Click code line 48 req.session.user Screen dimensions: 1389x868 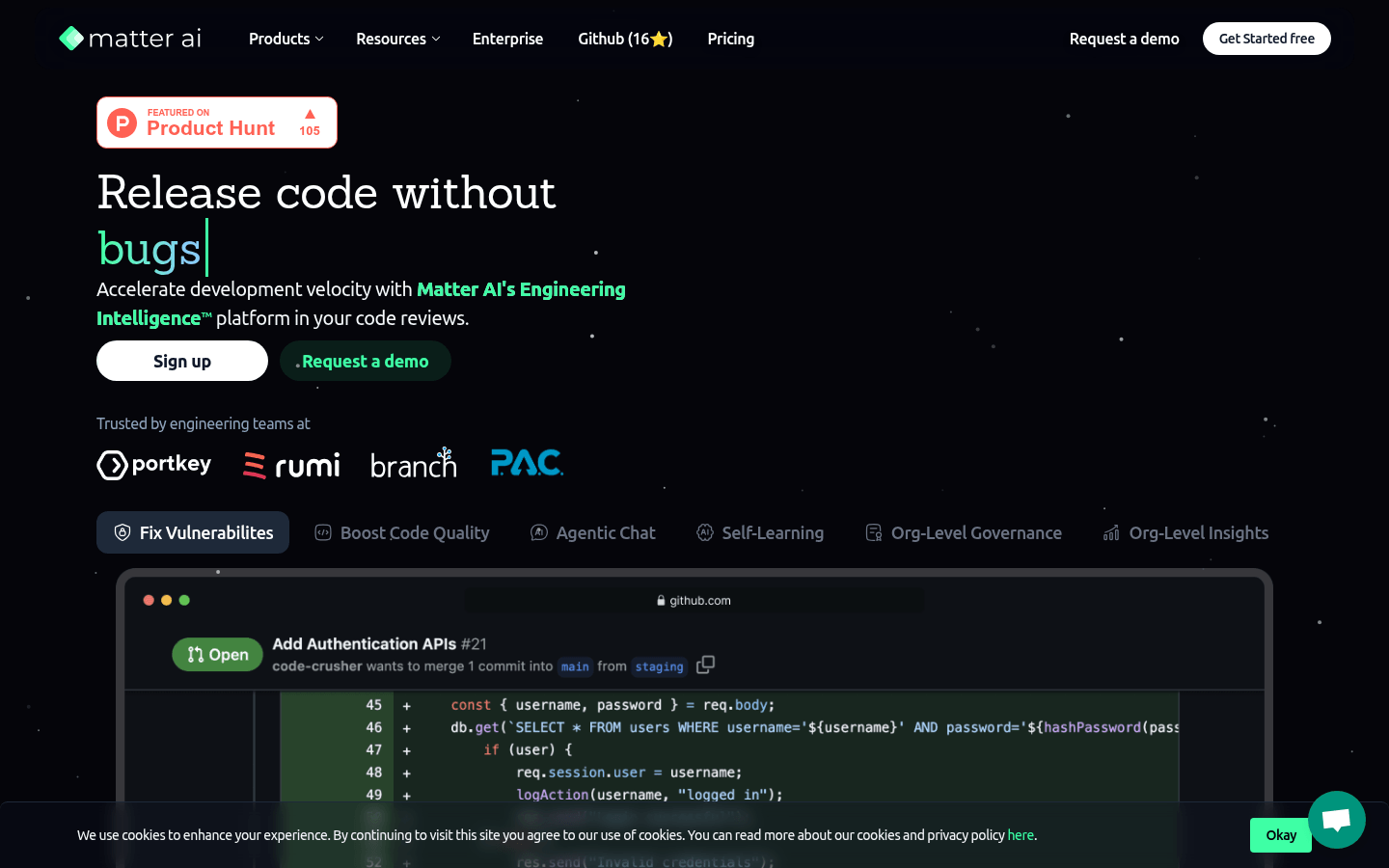click(729, 772)
